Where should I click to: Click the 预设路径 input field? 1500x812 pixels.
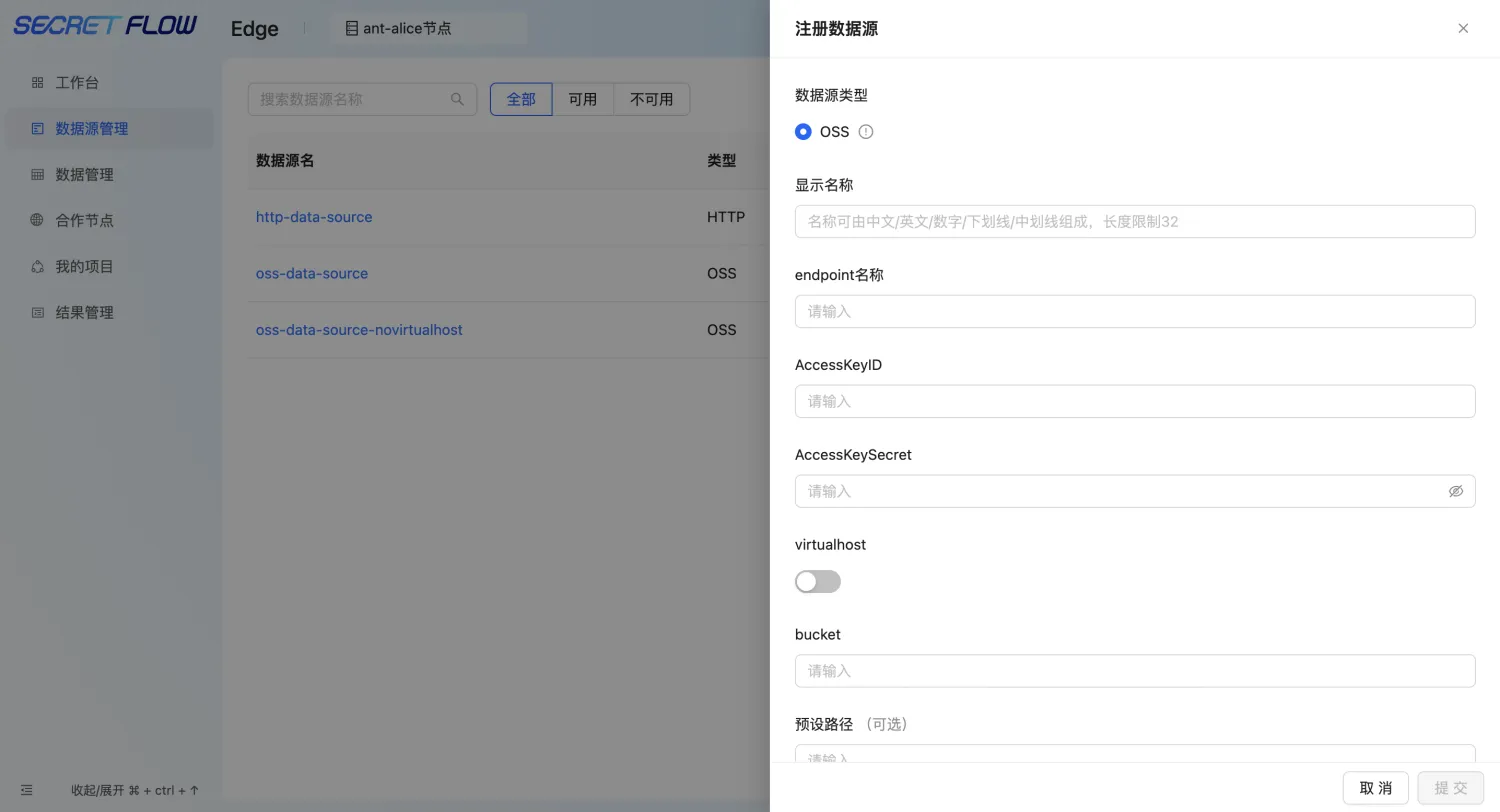[x=1135, y=753]
